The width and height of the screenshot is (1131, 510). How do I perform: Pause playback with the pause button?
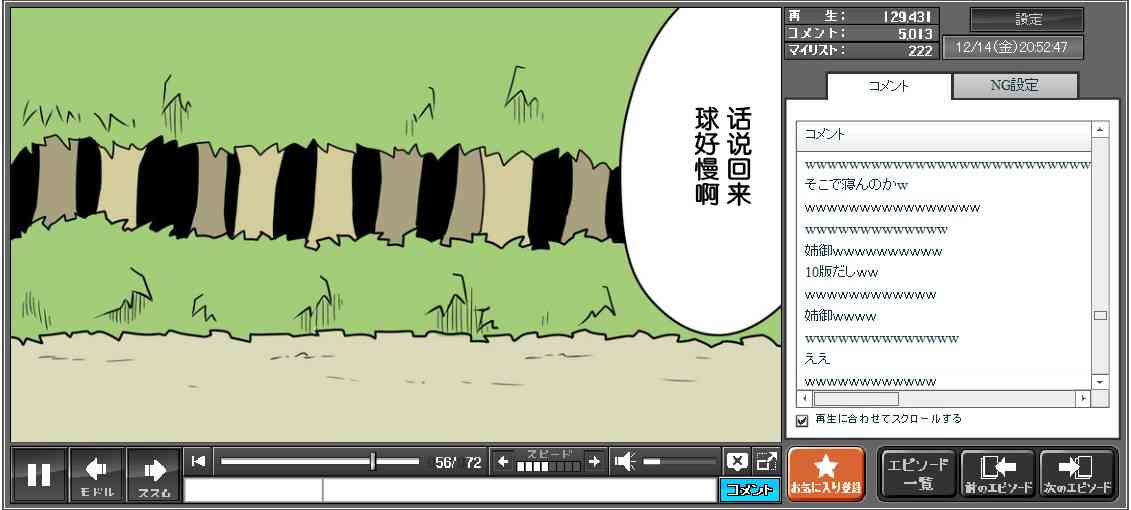39,474
